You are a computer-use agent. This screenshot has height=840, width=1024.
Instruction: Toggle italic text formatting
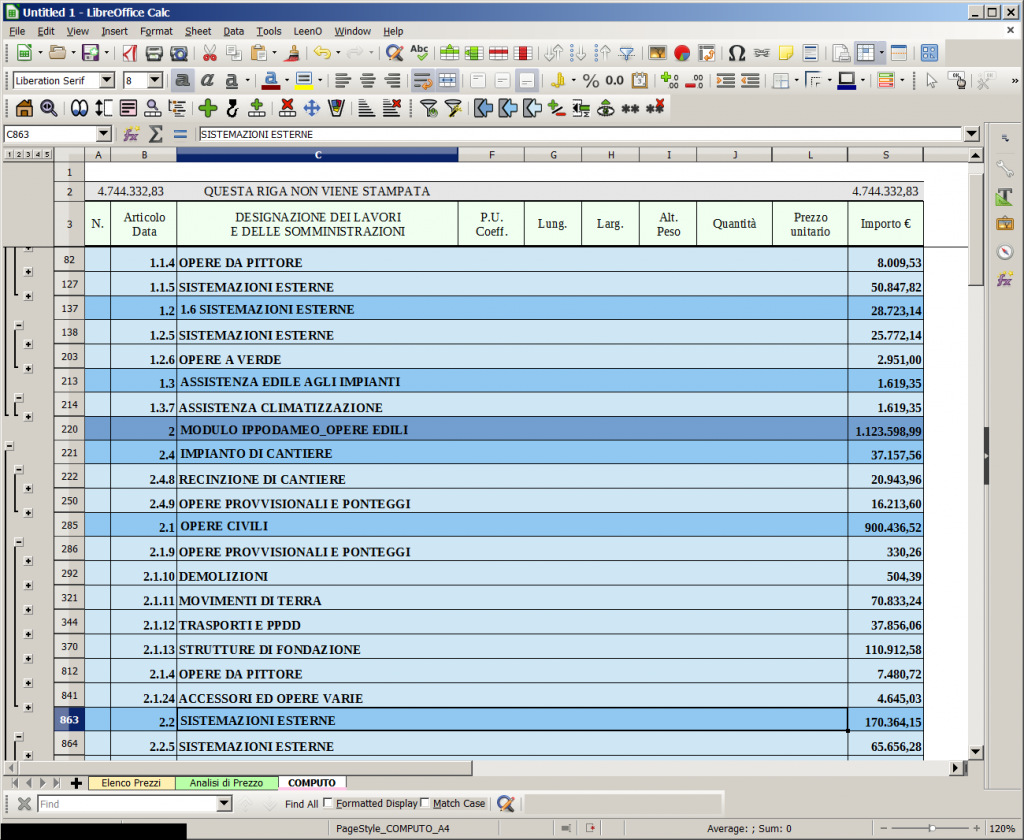coord(207,80)
